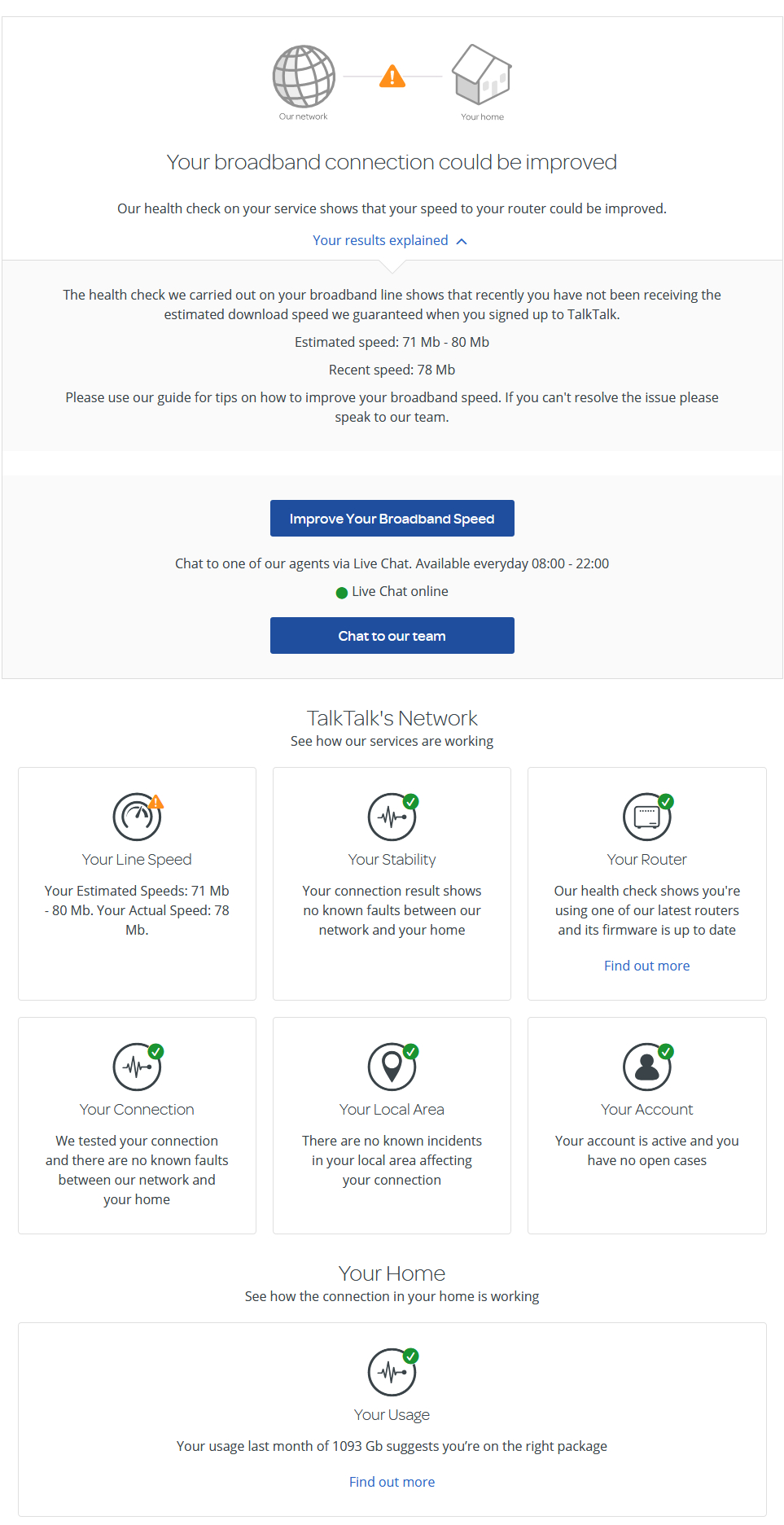
Task: Select the Your Line Speed card title
Action: (x=137, y=860)
